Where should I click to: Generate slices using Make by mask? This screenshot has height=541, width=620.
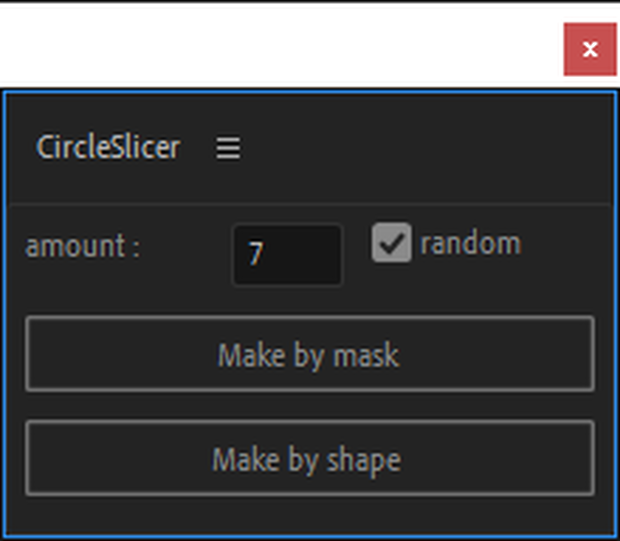pos(310,354)
